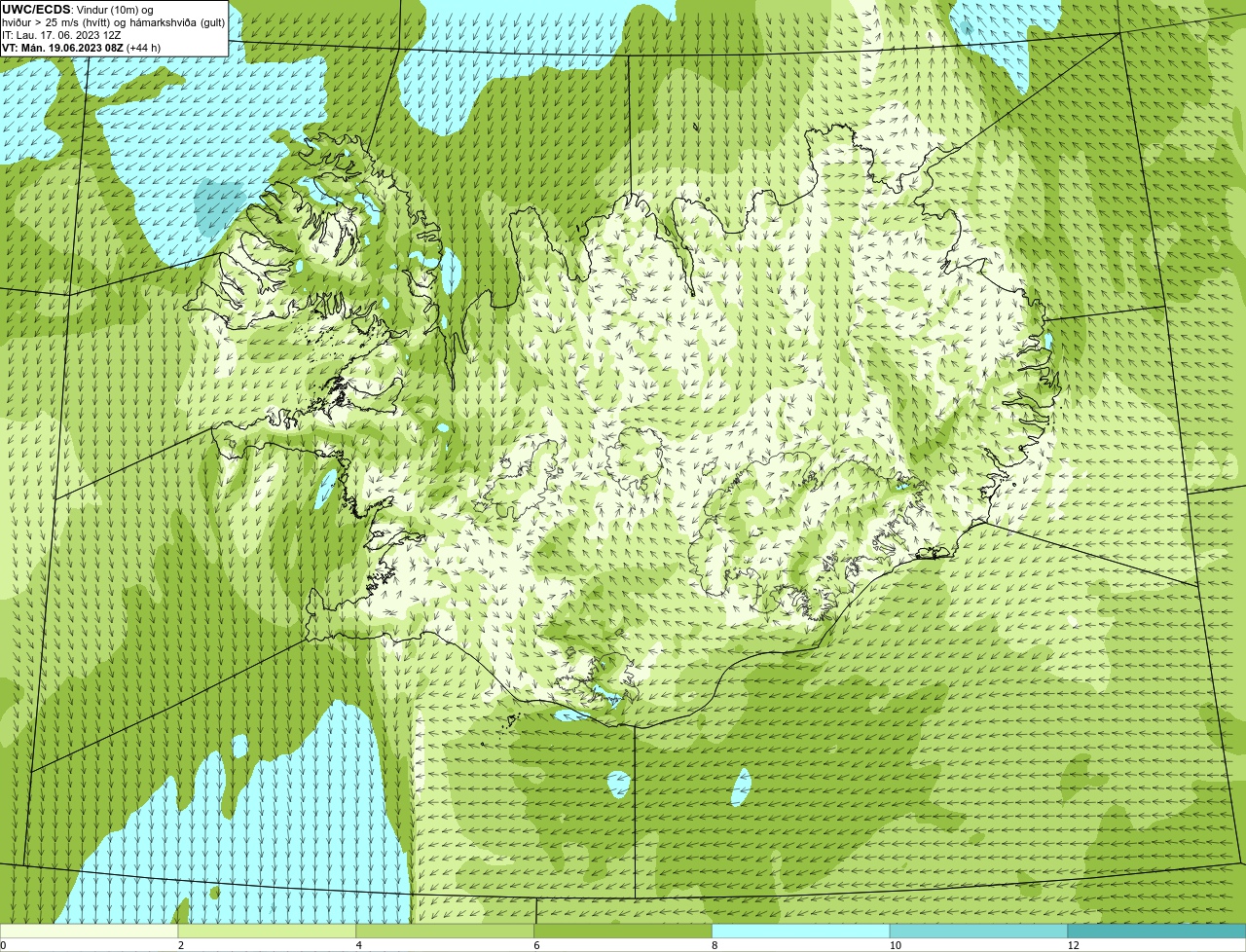This screenshot has height=952, width=1246.
Task: Click the scale label "6"
Action: 537,945
